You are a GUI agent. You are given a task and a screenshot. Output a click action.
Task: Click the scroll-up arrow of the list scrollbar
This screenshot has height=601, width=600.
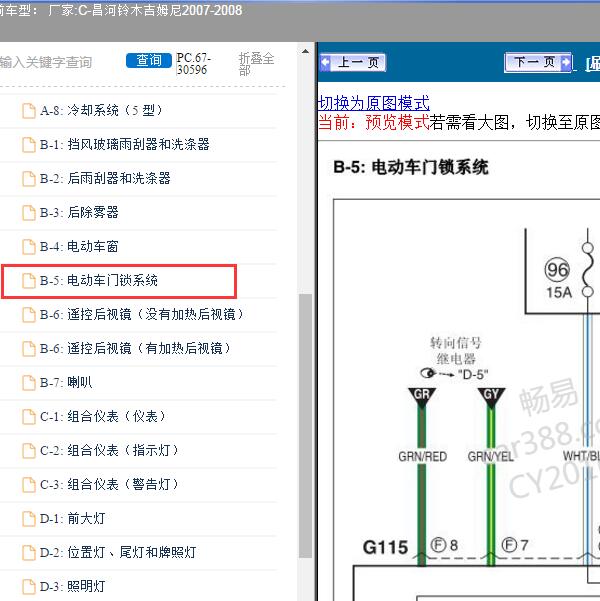click(305, 51)
